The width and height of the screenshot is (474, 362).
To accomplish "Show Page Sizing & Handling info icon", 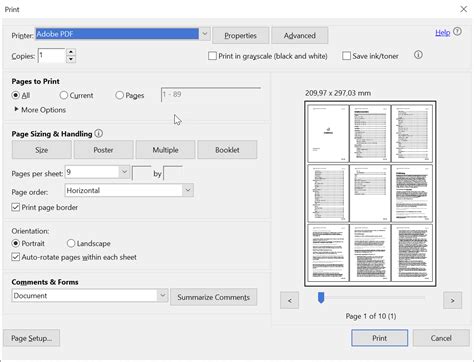I will pos(98,133).
